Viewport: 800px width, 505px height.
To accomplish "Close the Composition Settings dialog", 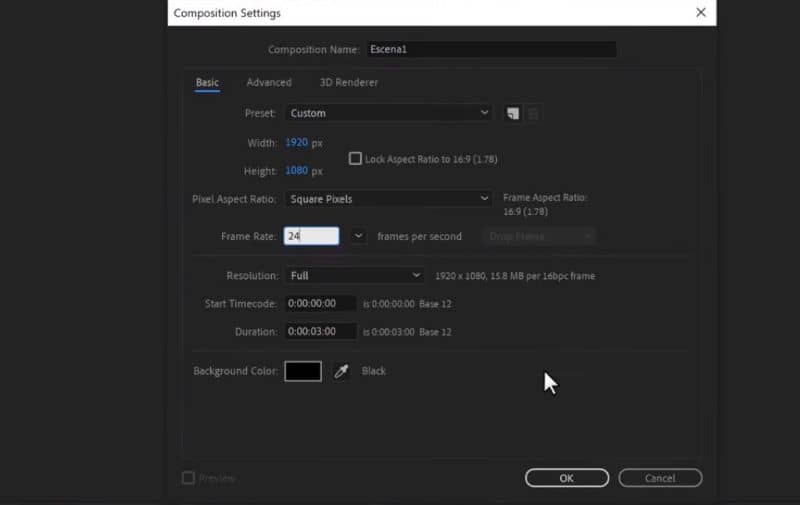I will point(701,12).
